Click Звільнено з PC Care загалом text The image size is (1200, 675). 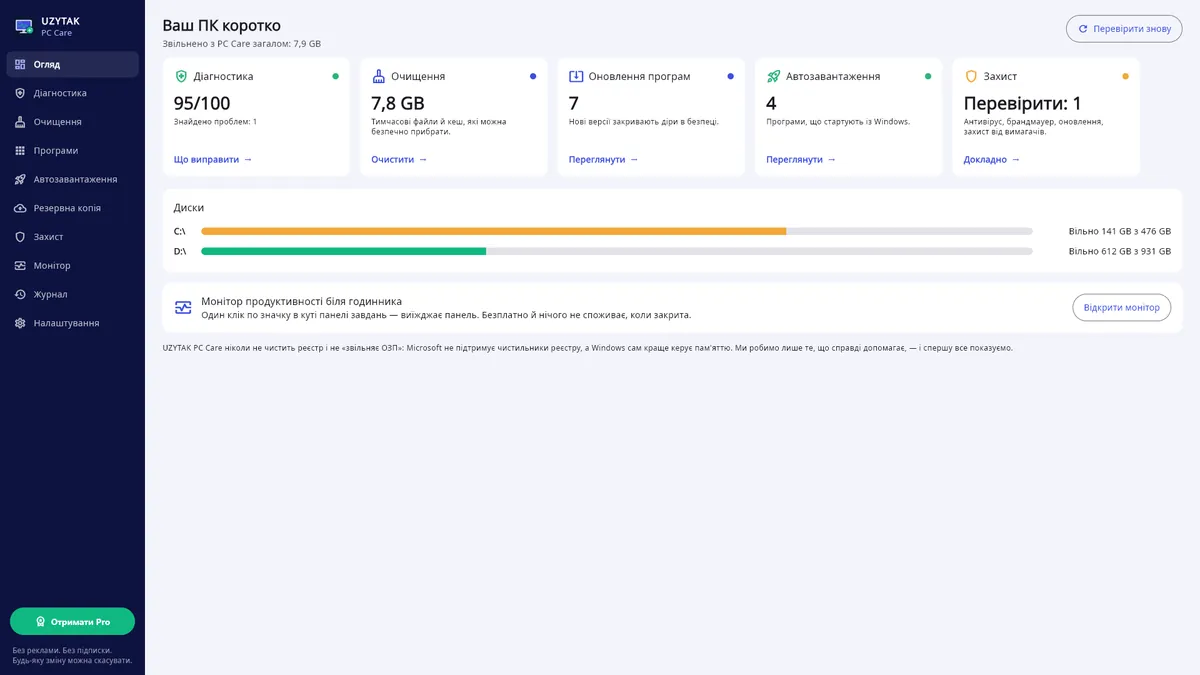(x=242, y=44)
